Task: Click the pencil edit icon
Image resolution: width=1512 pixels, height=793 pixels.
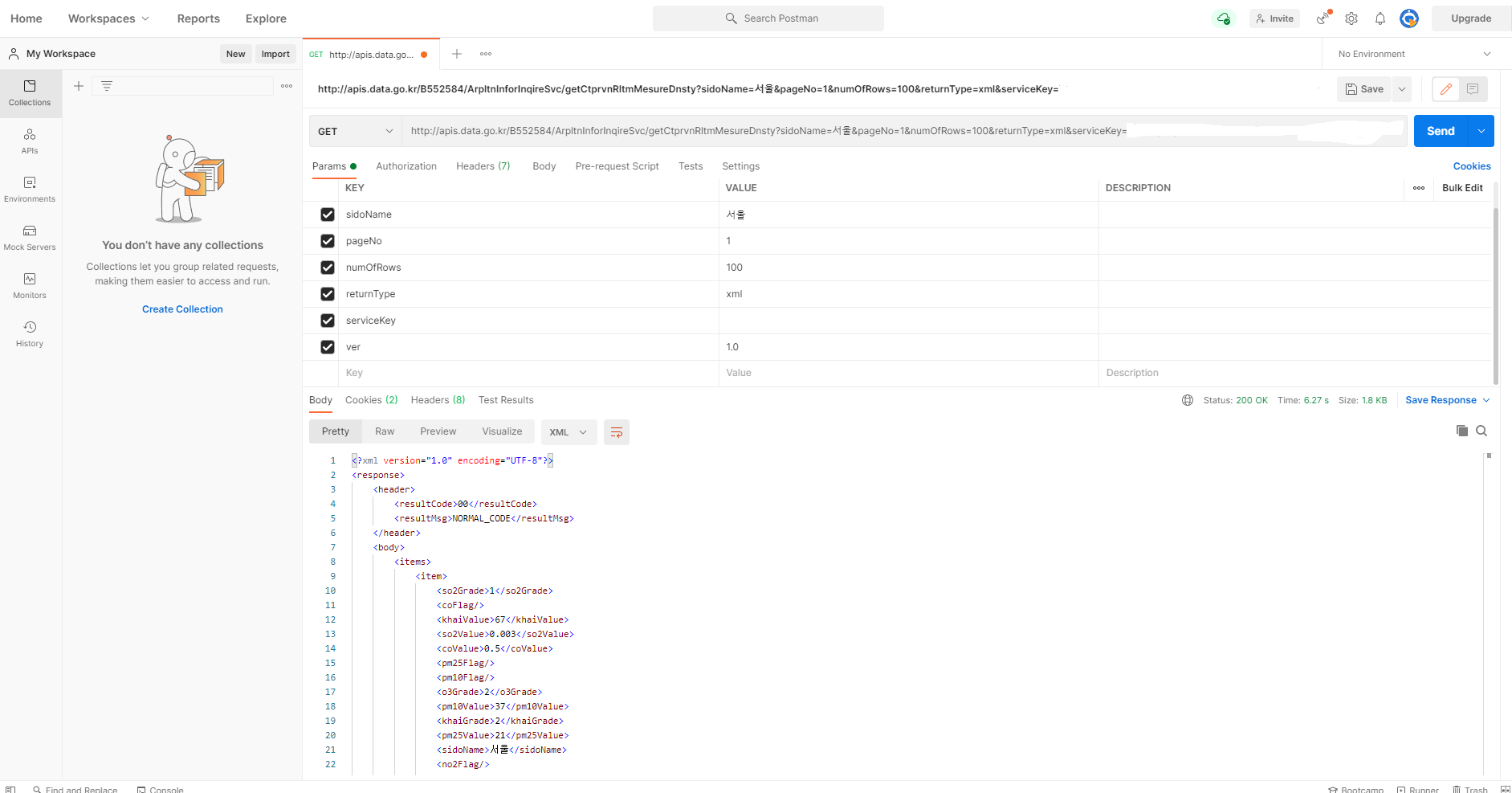Action: coord(1446,89)
